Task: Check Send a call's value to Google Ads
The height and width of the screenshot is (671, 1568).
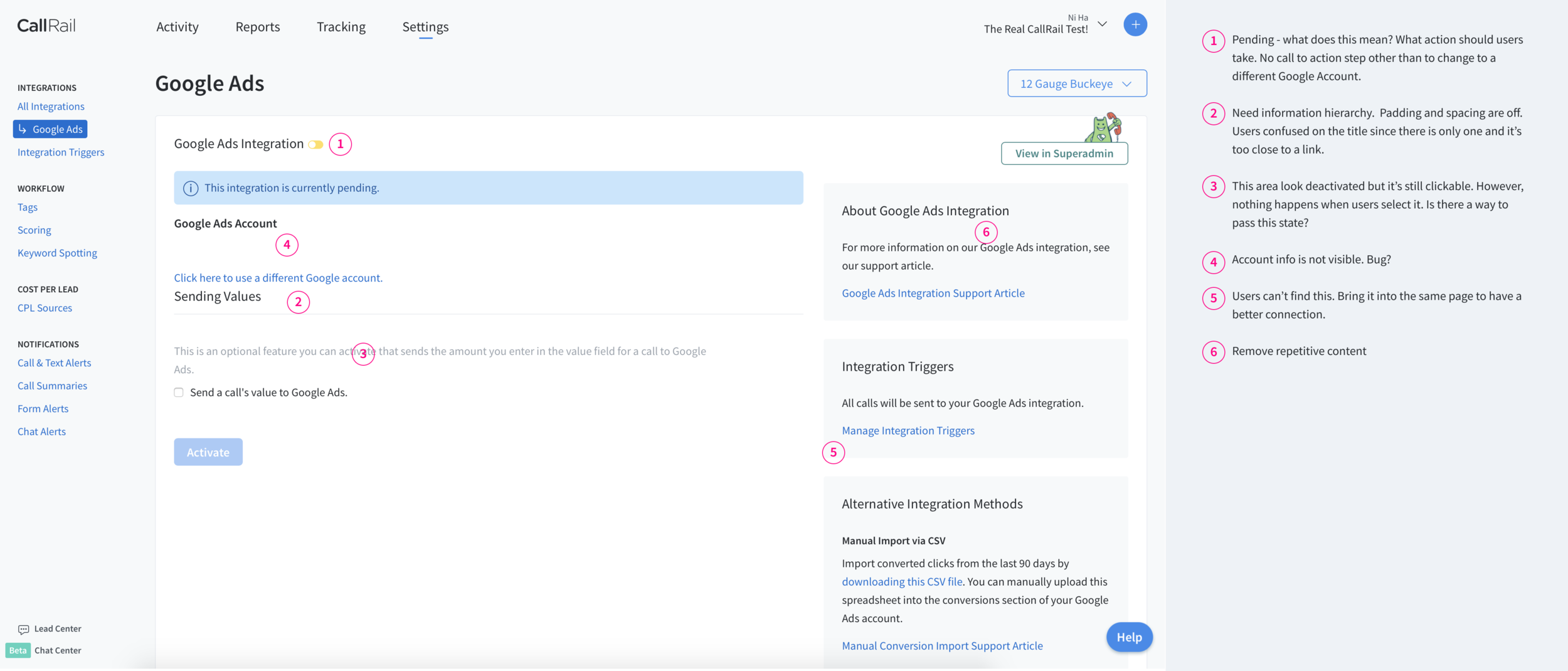Action: (179, 393)
